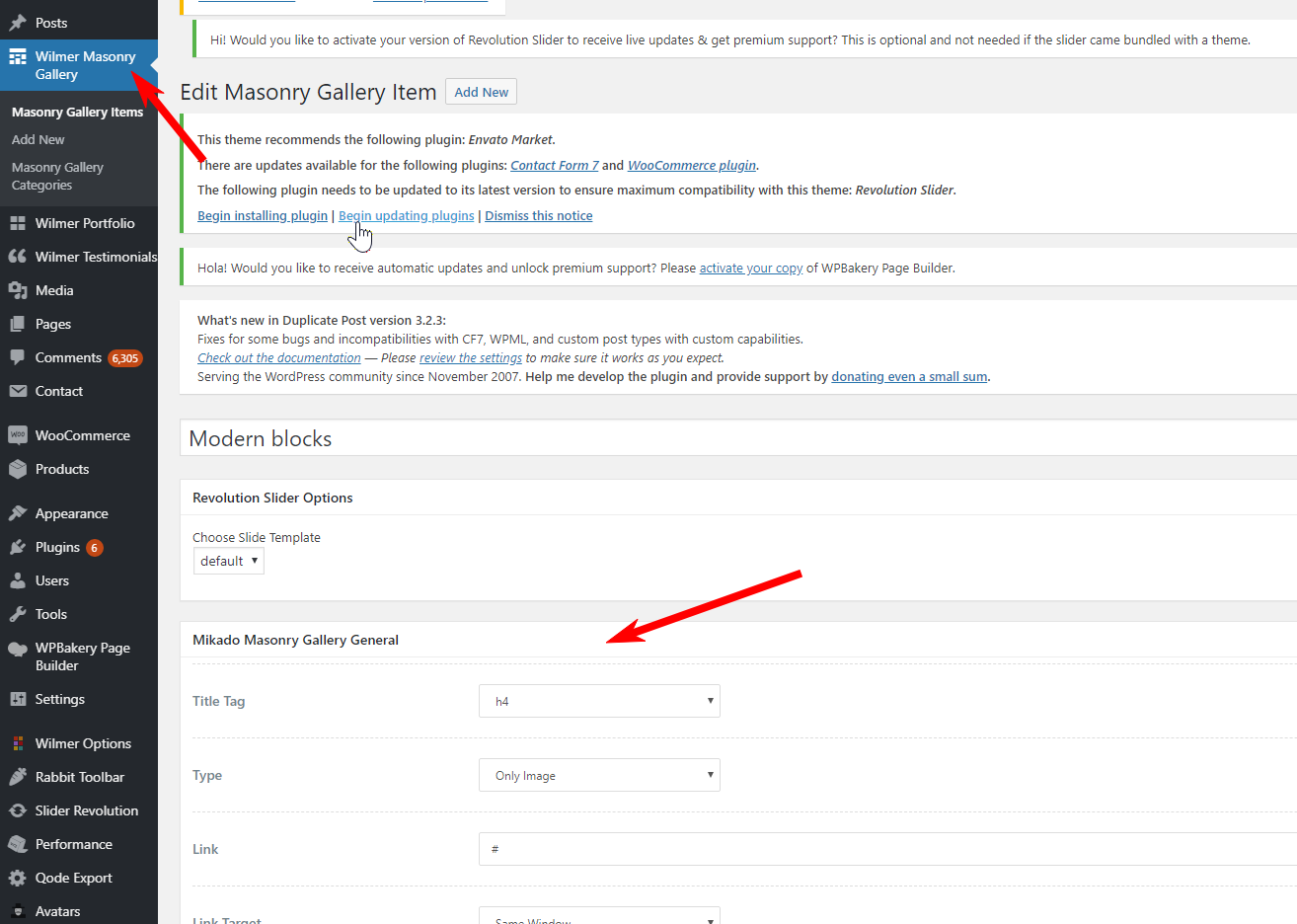
Task: Open Plugins menu with update badge
Action: click(79, 547)
